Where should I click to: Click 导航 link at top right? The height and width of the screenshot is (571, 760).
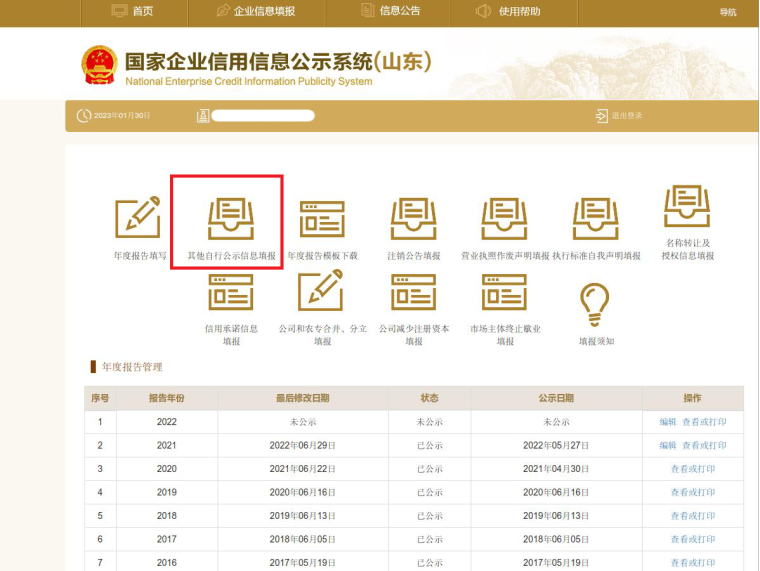727,12
